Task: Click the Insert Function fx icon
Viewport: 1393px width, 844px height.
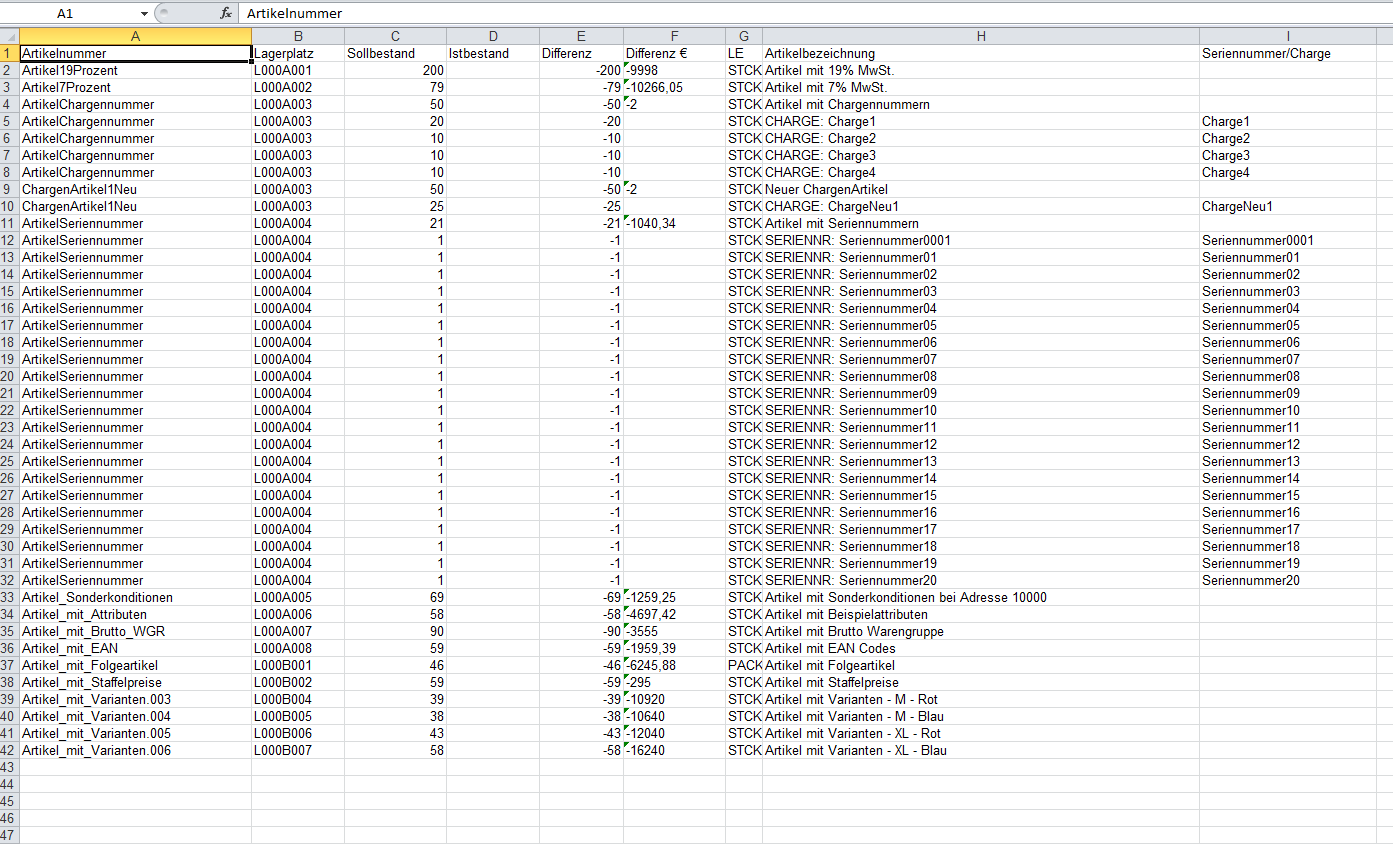Action: [x=226, y=14]
